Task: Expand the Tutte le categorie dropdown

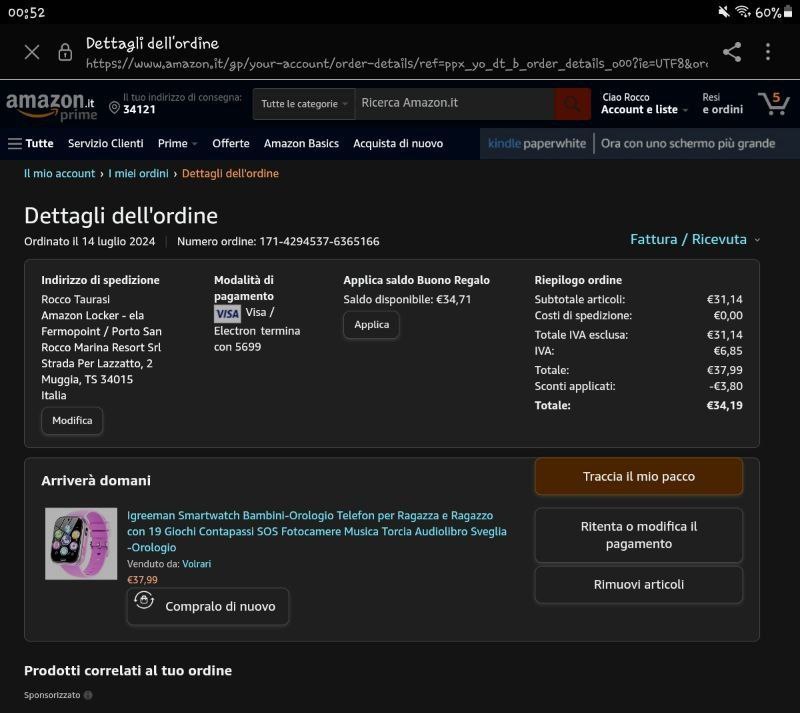Action: 304,104
